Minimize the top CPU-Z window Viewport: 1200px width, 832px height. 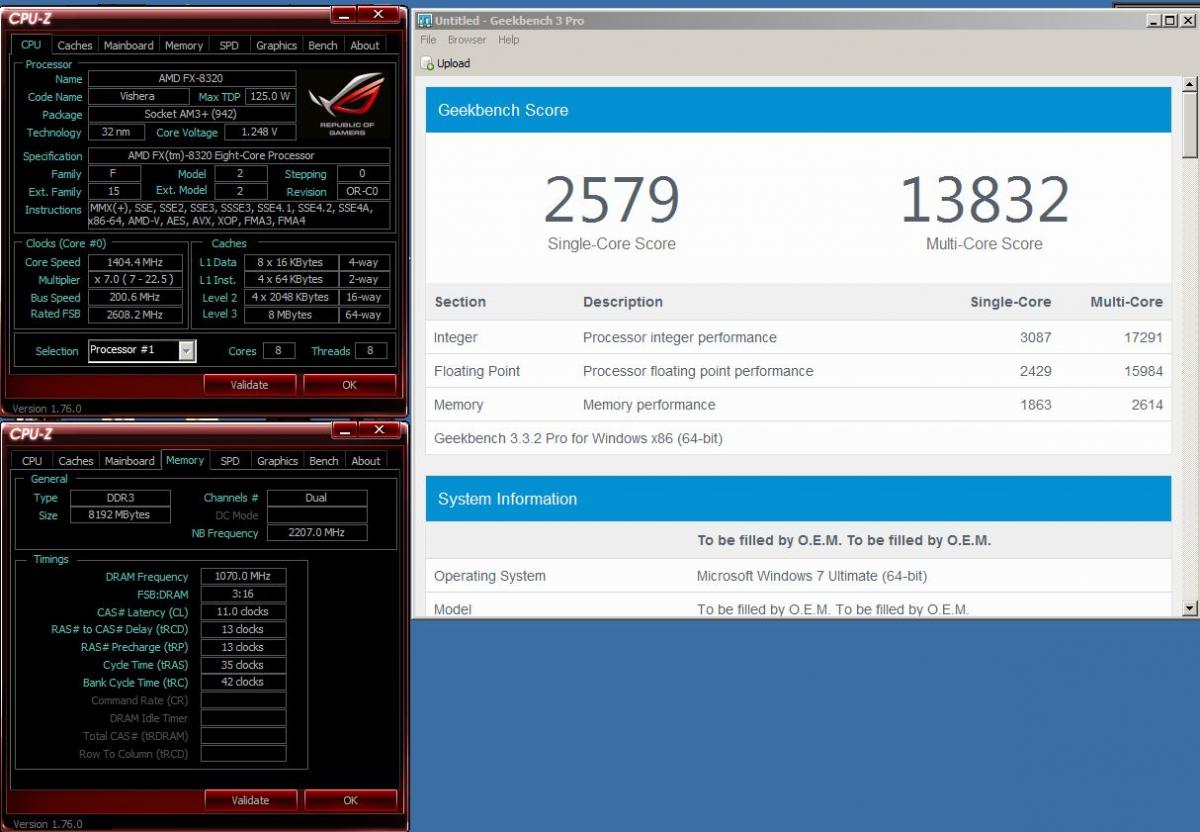point(344,14)
